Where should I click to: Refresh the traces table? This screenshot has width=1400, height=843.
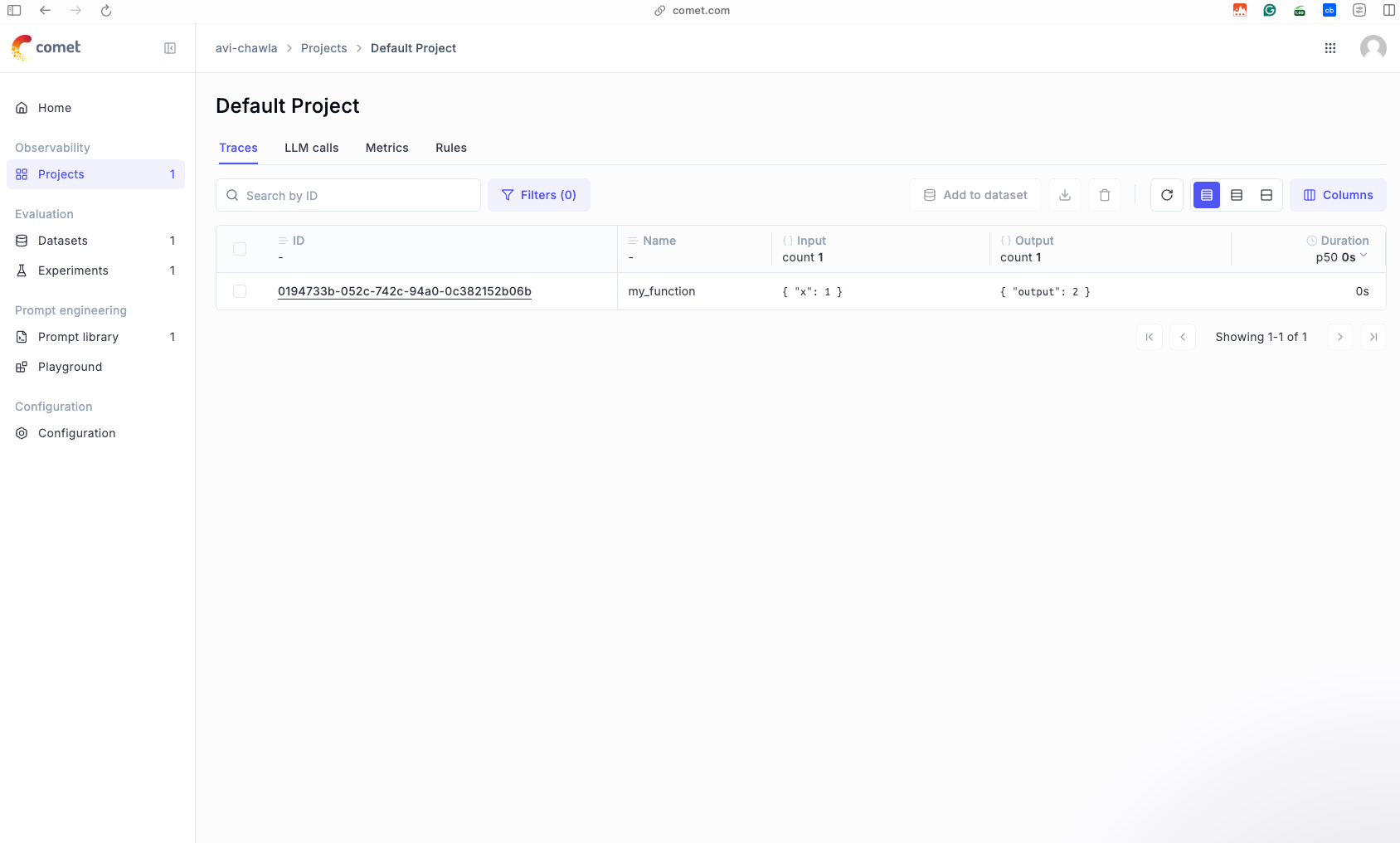(x=1167, y=195)
